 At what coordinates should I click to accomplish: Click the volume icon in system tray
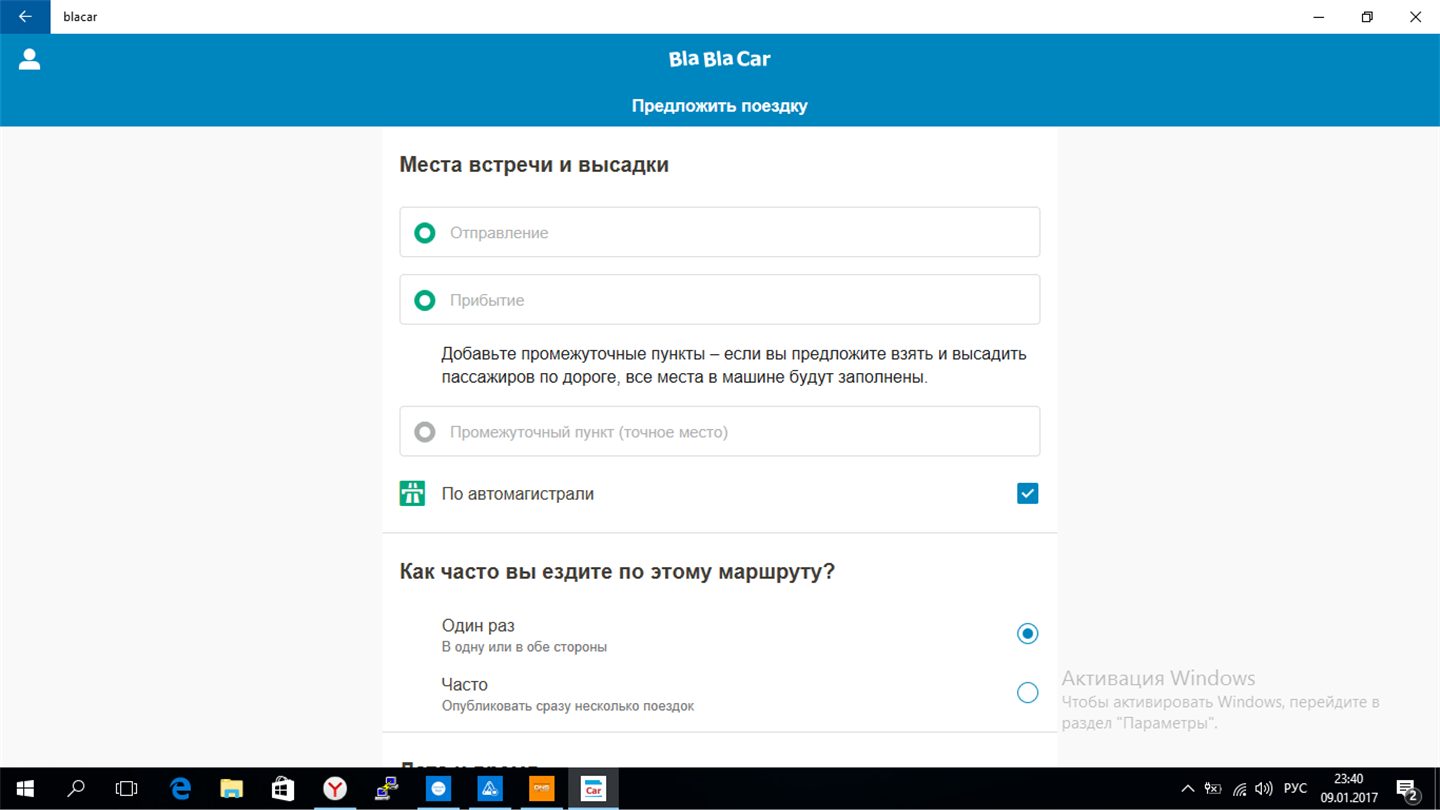pyautogui.click(x=1264, y=789)
